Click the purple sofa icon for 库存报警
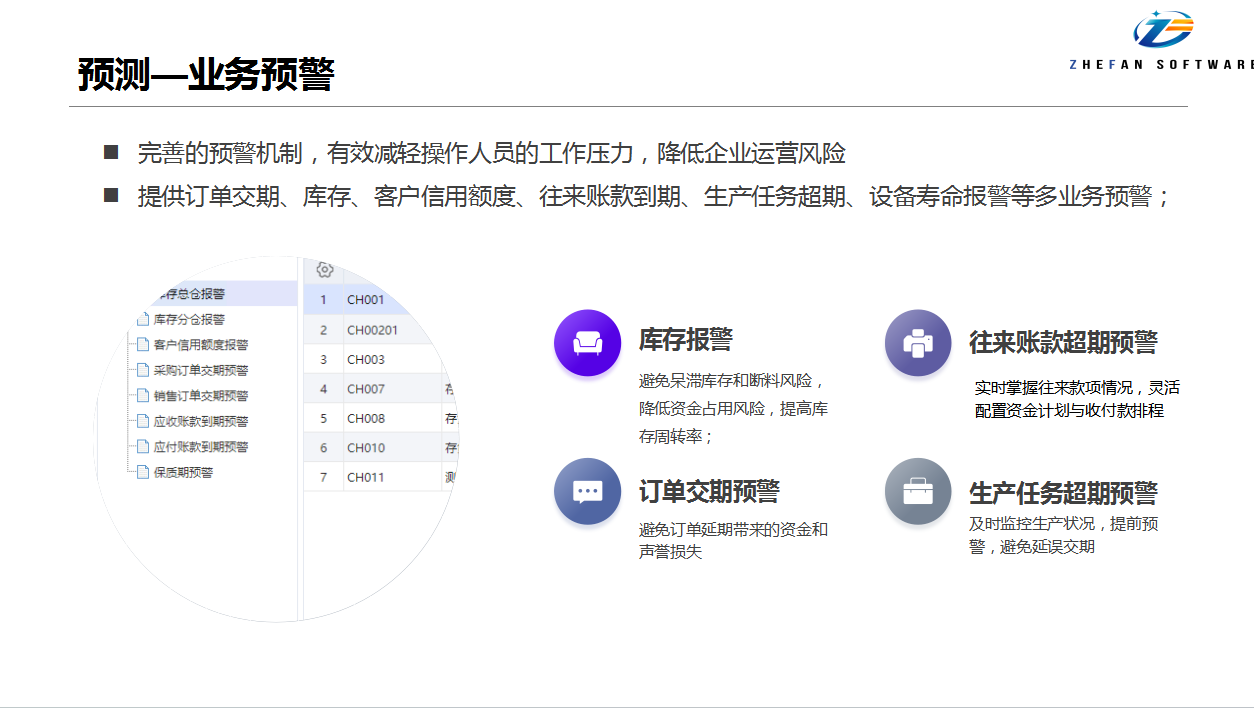Viewport: 1254px width, 708px height. [587, 343]
